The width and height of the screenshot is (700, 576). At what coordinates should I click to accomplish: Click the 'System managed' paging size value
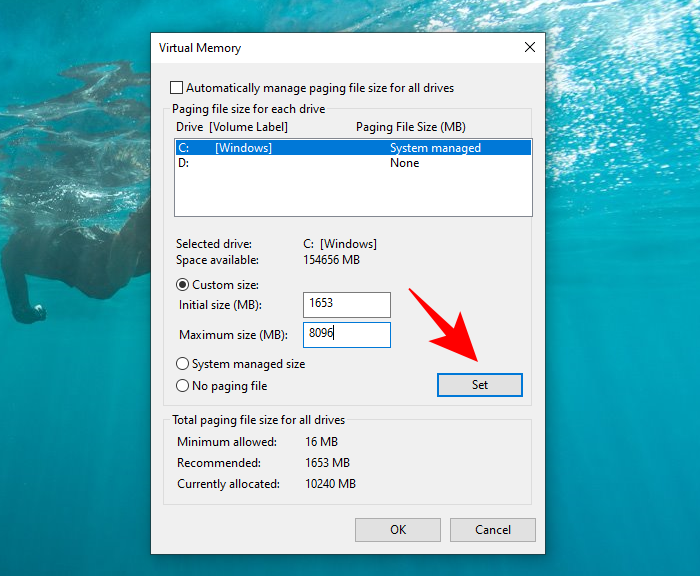click(435, 148)
